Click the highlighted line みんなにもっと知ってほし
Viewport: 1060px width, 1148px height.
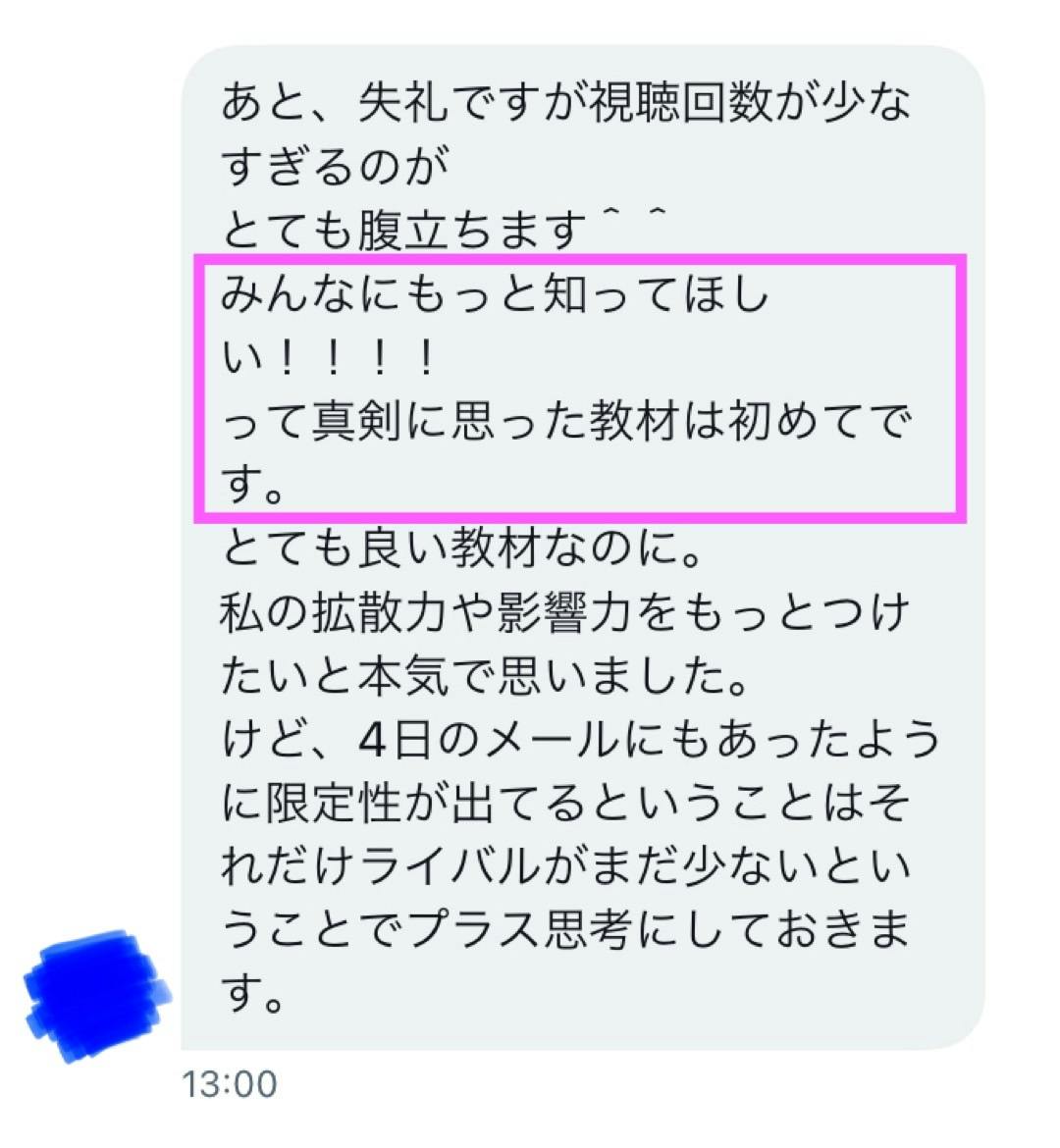pos(496,293)
